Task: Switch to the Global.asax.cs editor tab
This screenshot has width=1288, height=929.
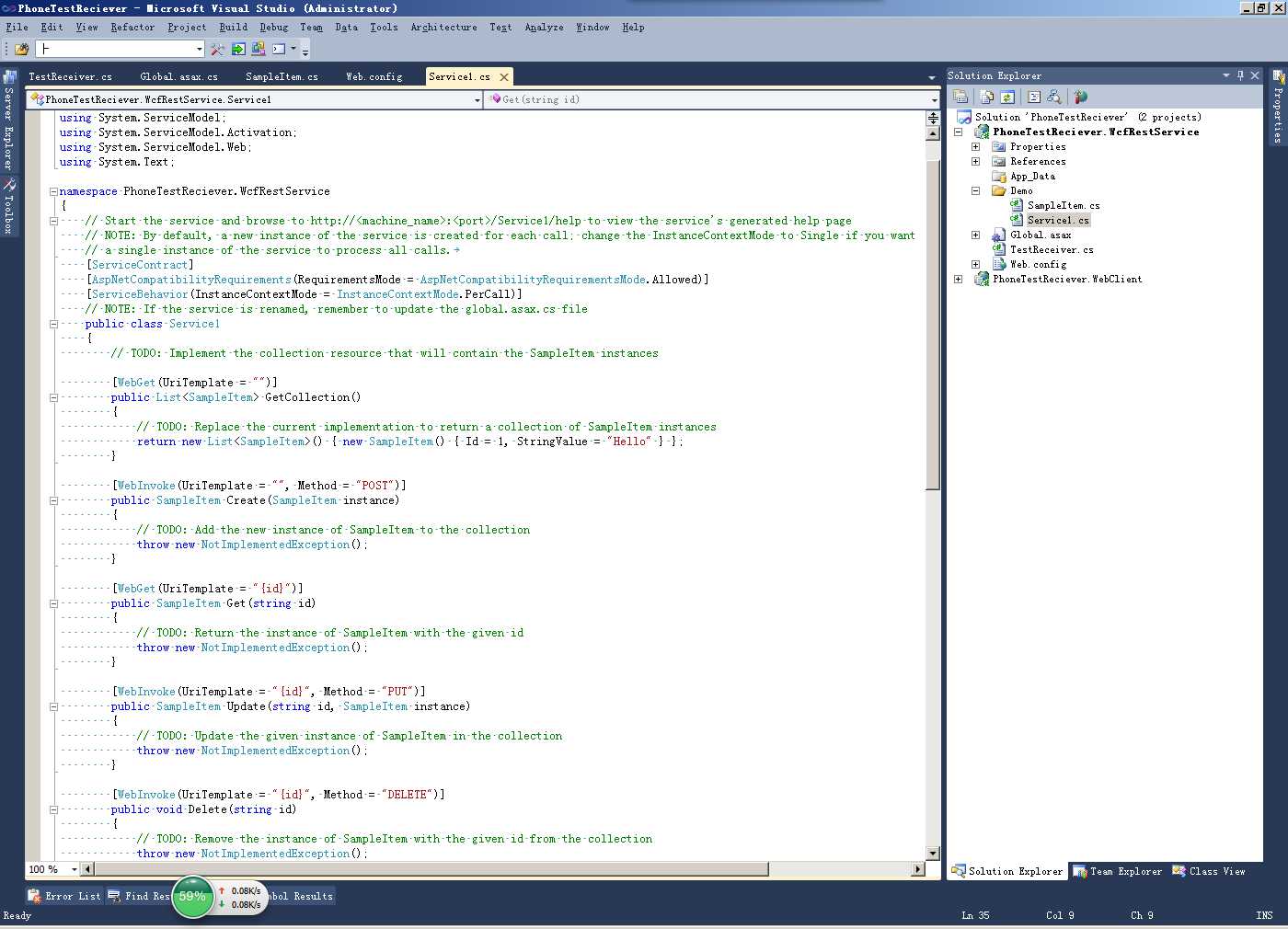Action: 178,76
